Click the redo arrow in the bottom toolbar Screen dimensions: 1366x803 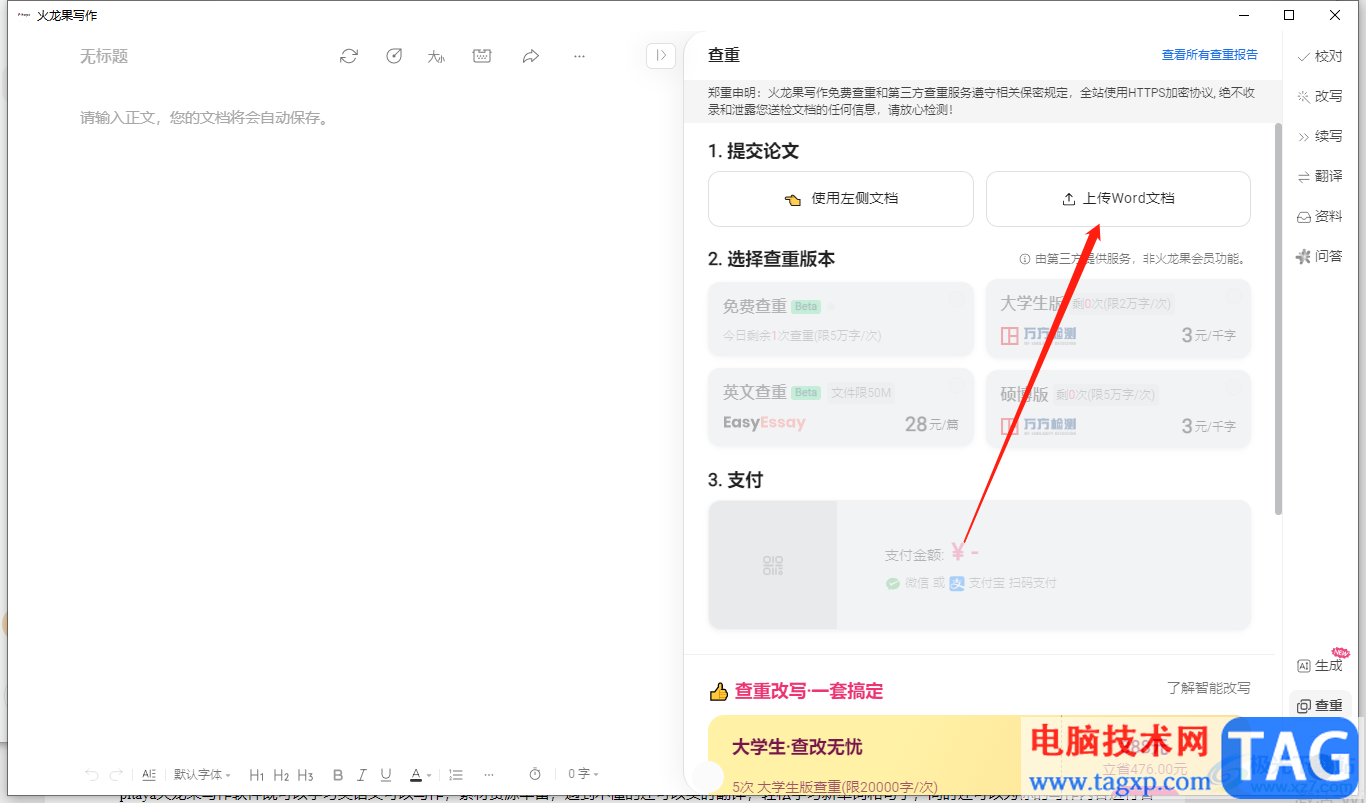pos(116,775)
